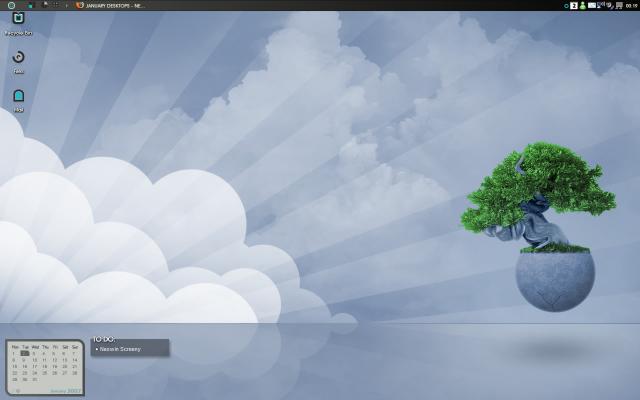Select the highlighted date 2 in calendar
The width and height of the screenshot is (640, 400).
[25, 353]
